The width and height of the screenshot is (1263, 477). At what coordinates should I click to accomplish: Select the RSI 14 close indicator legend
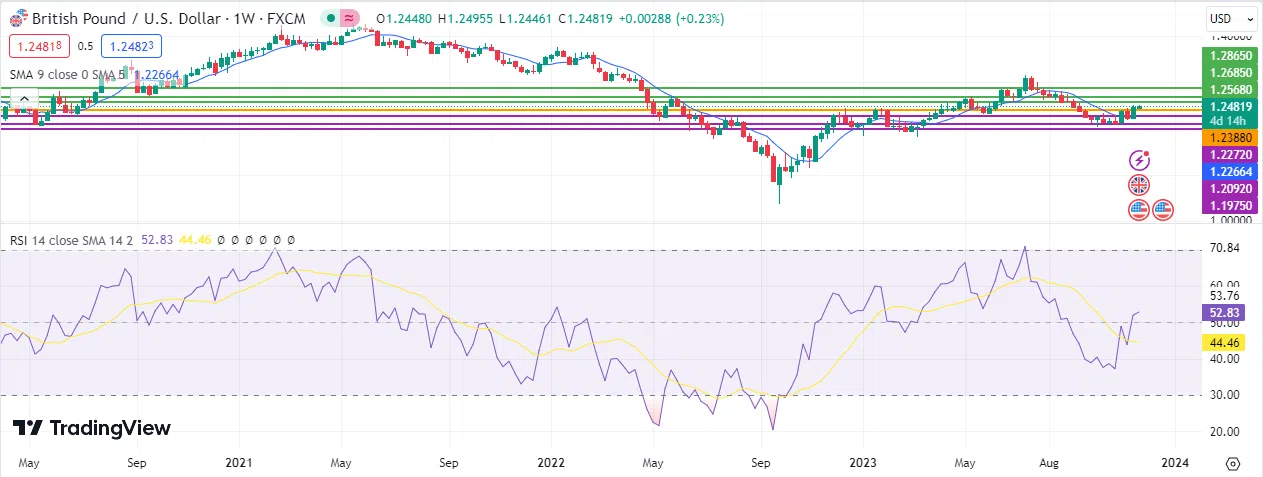pyautogui.click(x=62, y=240)
